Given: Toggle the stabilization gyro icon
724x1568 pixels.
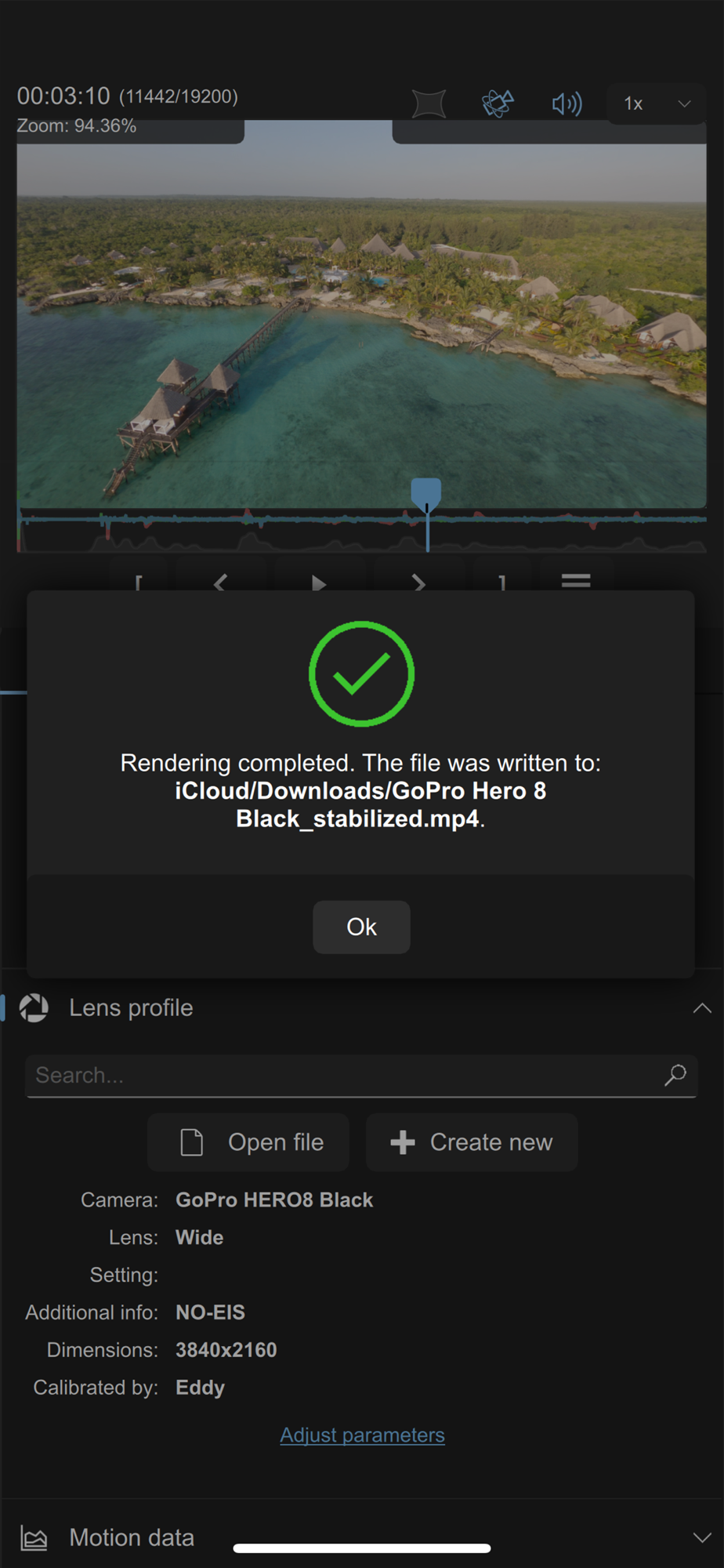Looking at the screenshot, I should click(498, 103).
